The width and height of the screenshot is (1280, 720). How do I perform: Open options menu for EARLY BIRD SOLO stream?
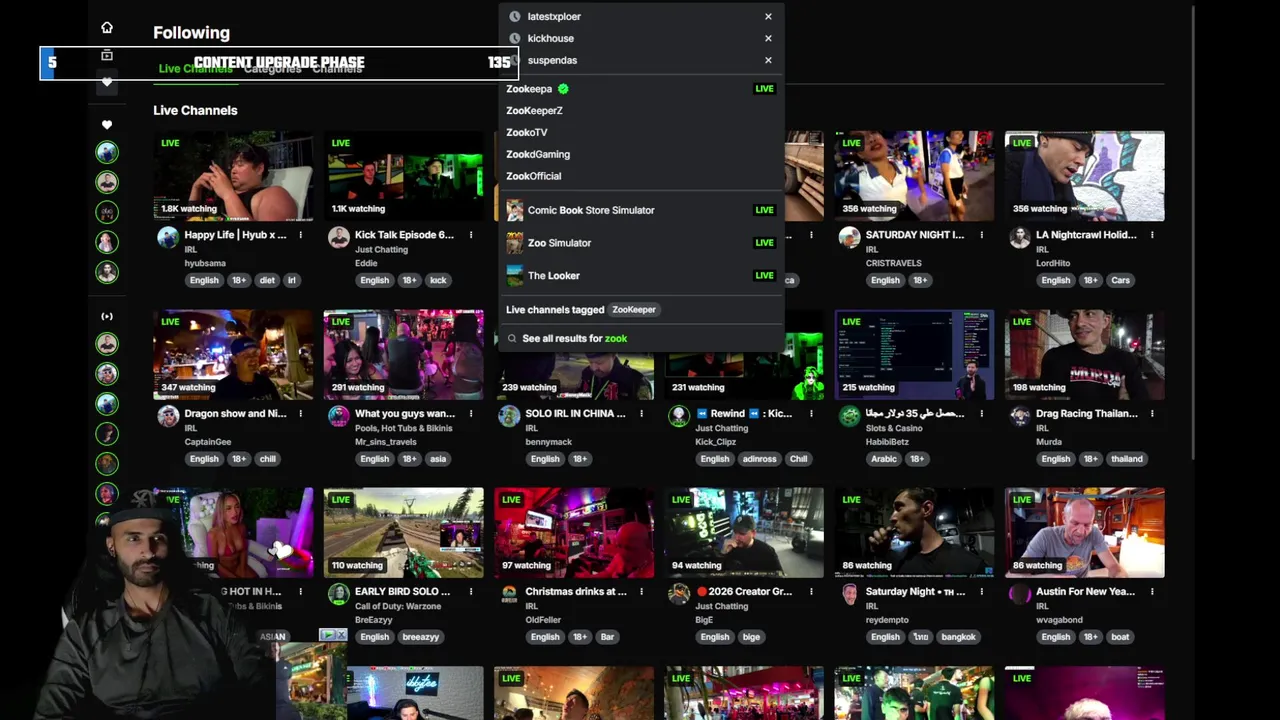pos(470,591)
